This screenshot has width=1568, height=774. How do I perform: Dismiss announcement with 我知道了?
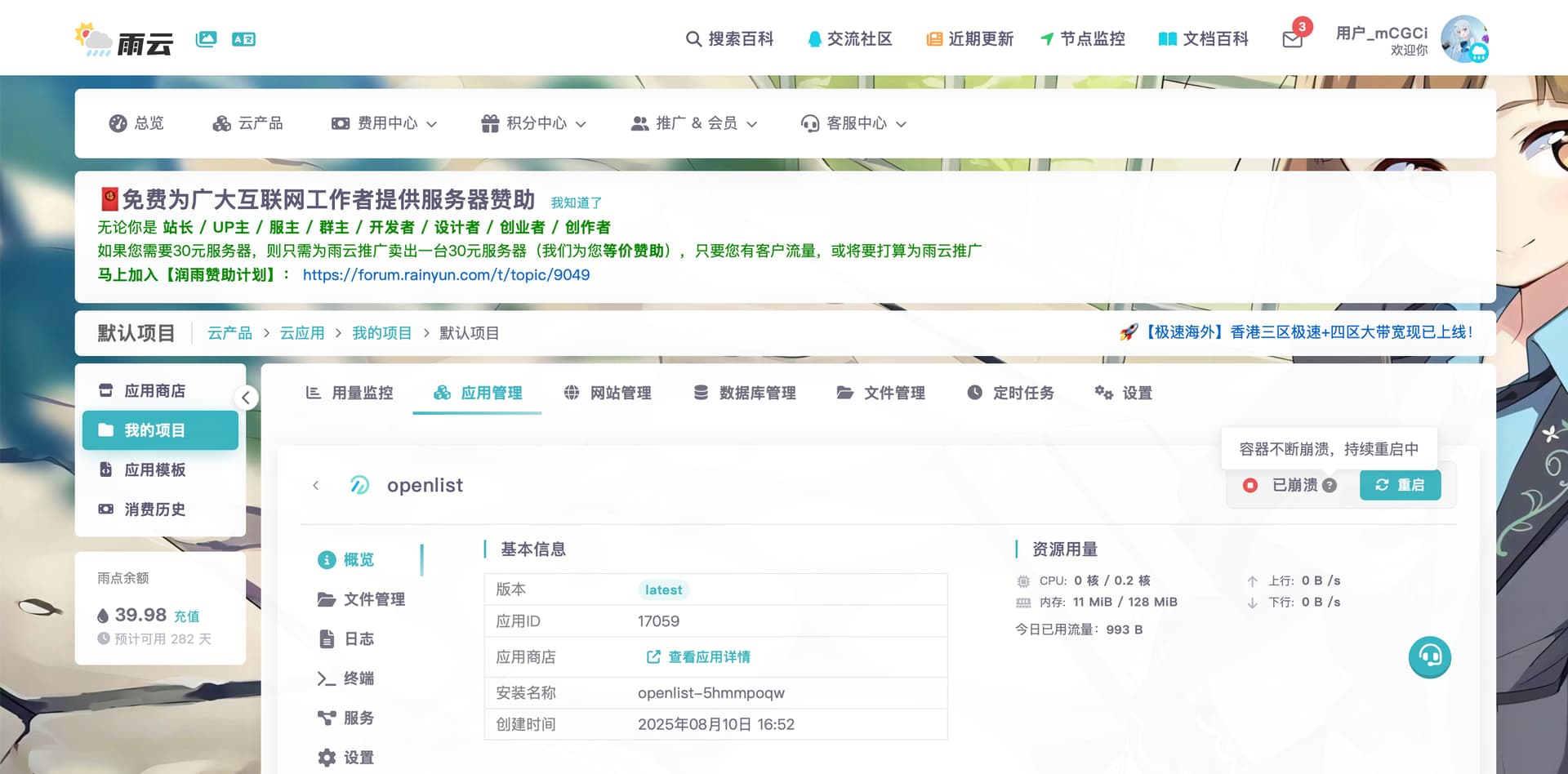click(576, 202)
